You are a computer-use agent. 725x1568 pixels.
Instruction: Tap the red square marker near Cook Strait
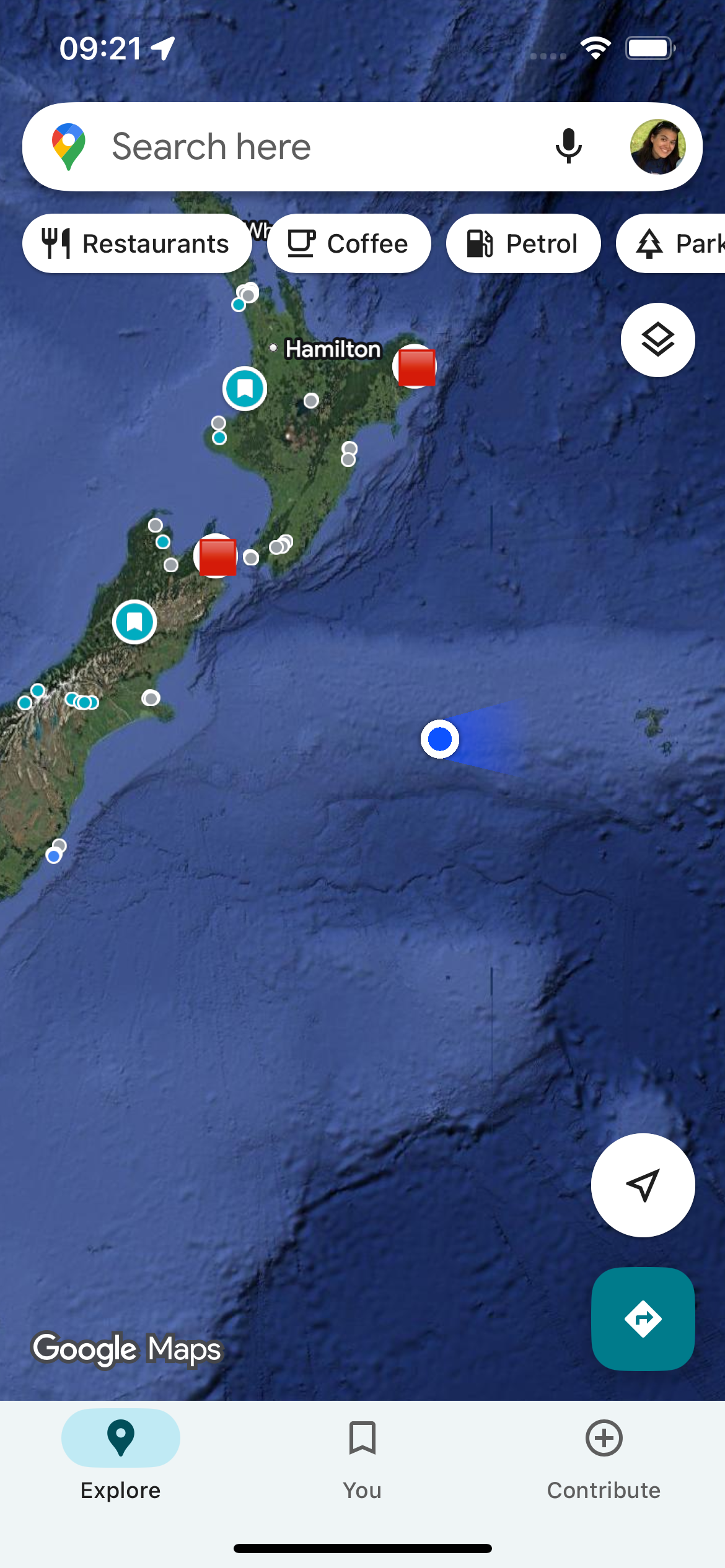pos(217,556)
